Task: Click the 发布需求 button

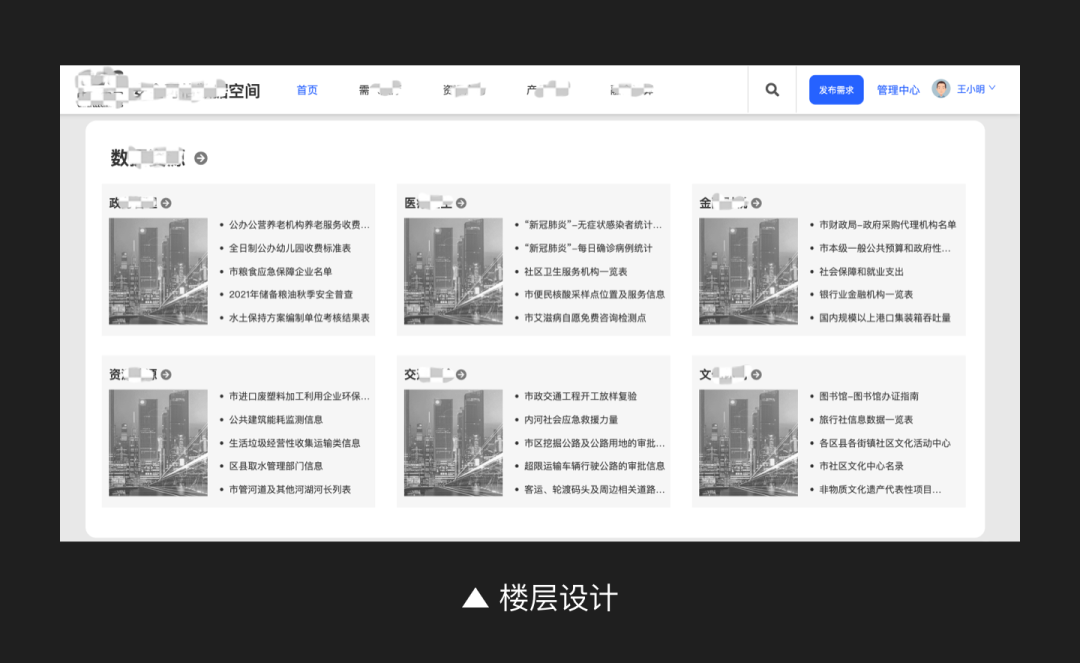Action: tap(836, 90)
